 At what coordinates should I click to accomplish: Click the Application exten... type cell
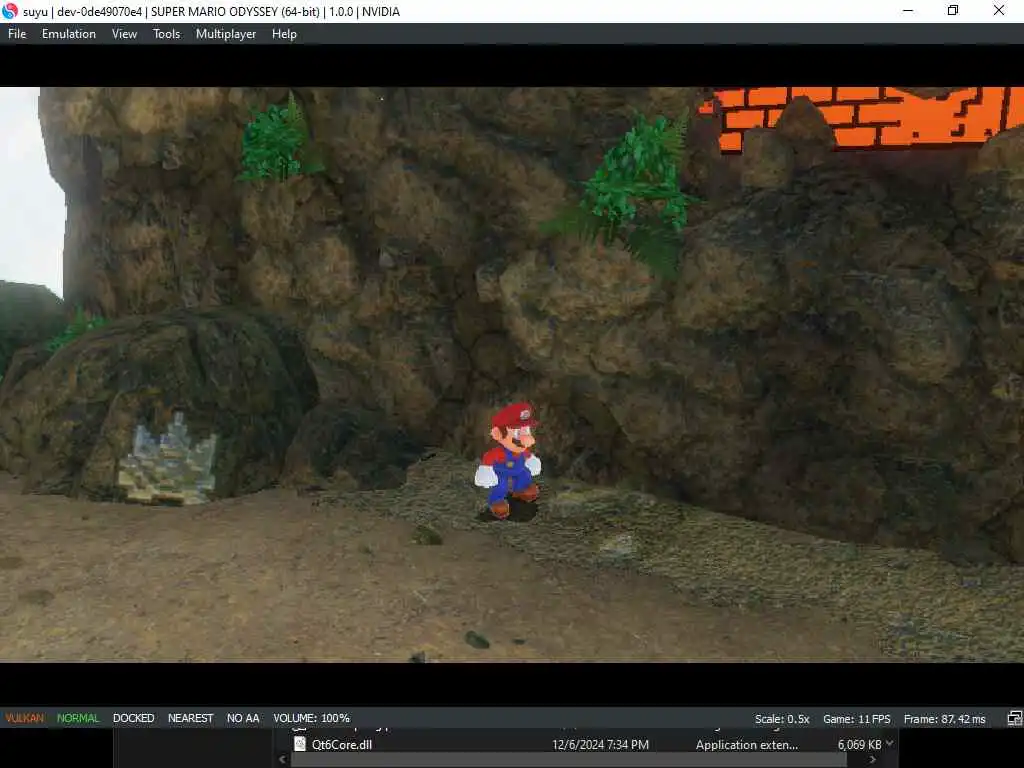pos(746,744)
